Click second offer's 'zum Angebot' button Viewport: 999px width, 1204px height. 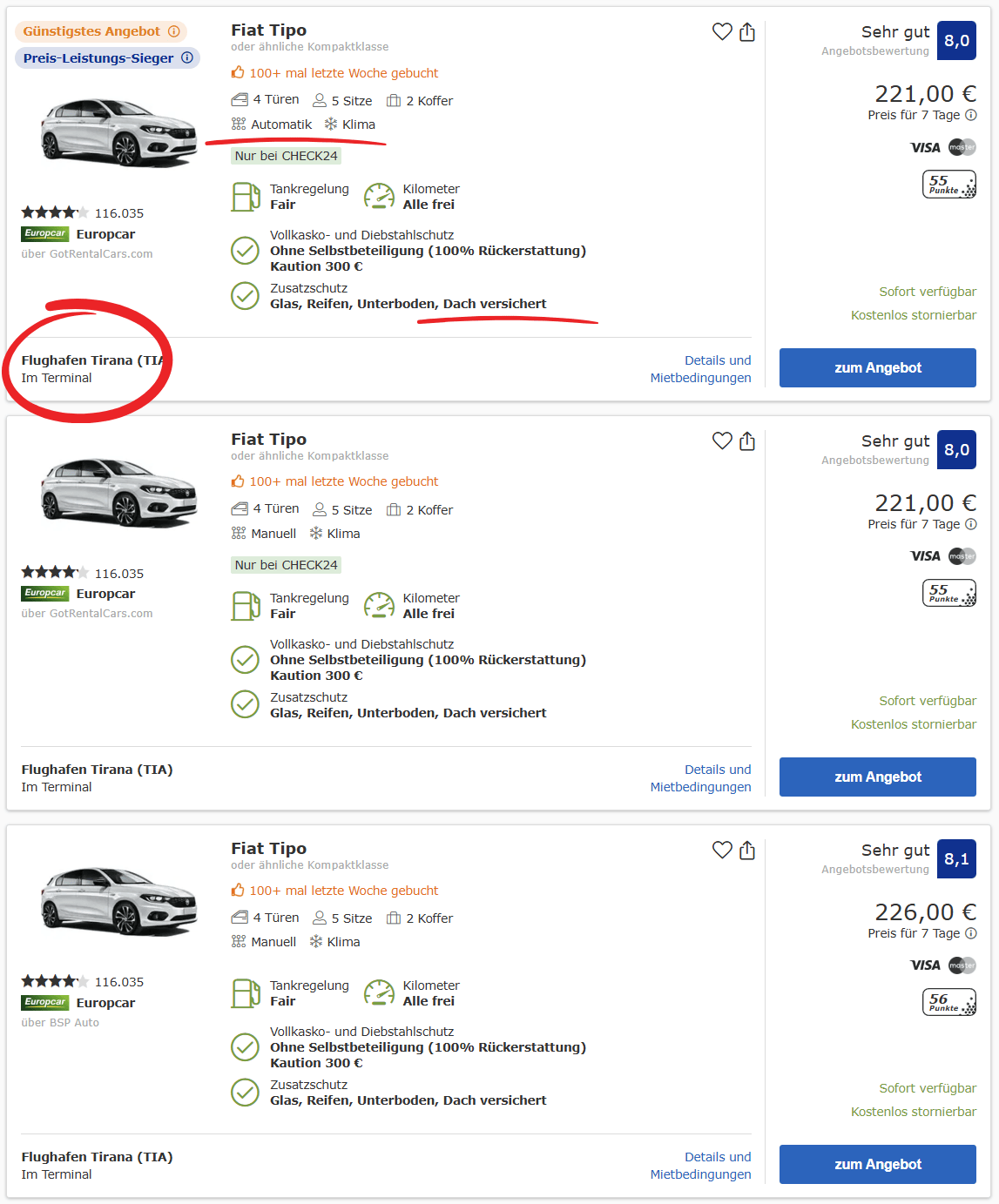click(x=877, y=777)
